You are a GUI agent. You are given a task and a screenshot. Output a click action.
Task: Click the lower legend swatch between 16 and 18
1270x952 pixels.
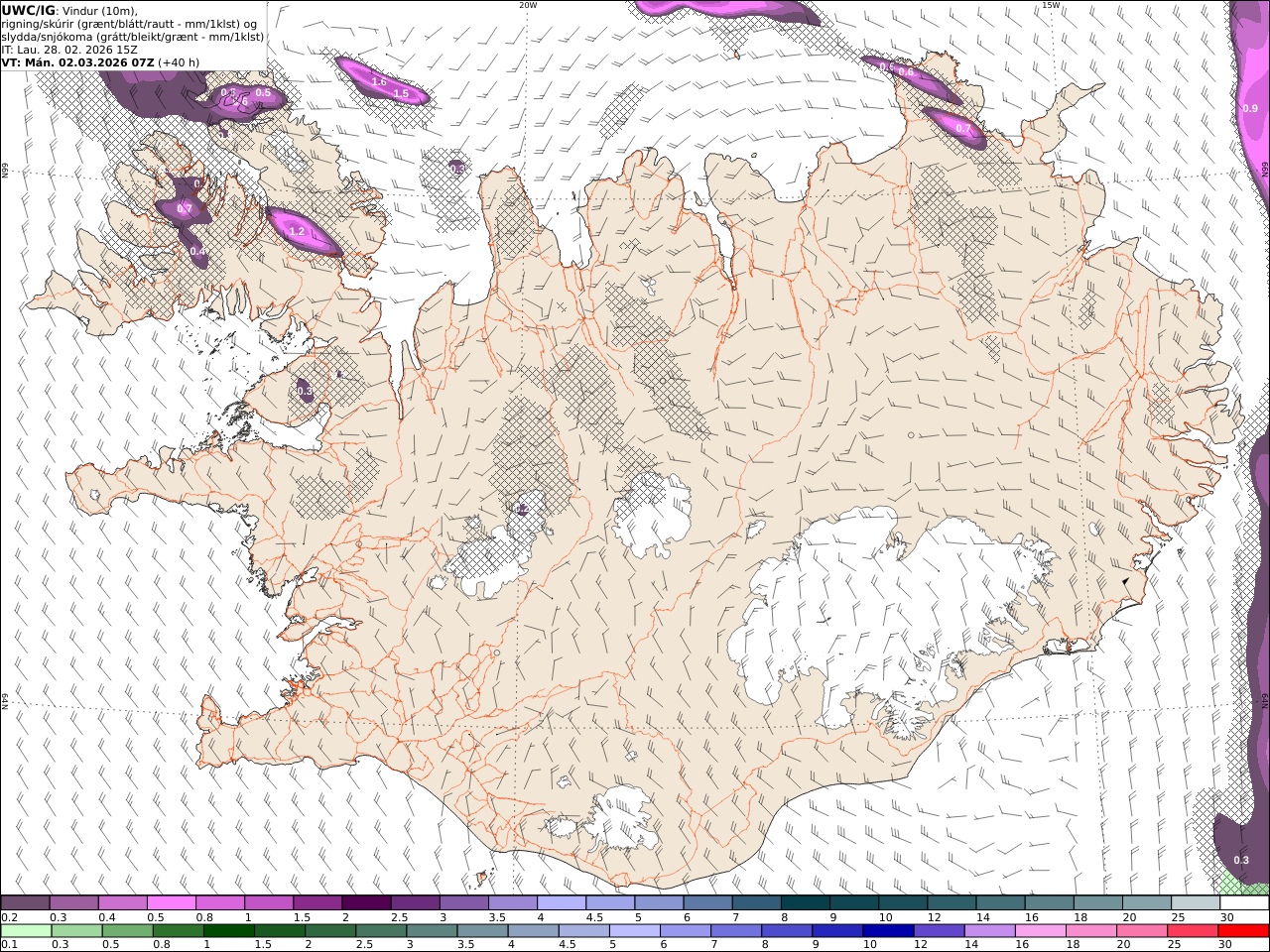click(x=1040, y=930)
